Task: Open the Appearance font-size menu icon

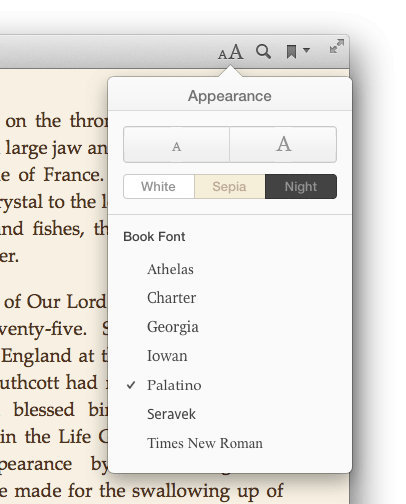Action: (x=231, y=52)
